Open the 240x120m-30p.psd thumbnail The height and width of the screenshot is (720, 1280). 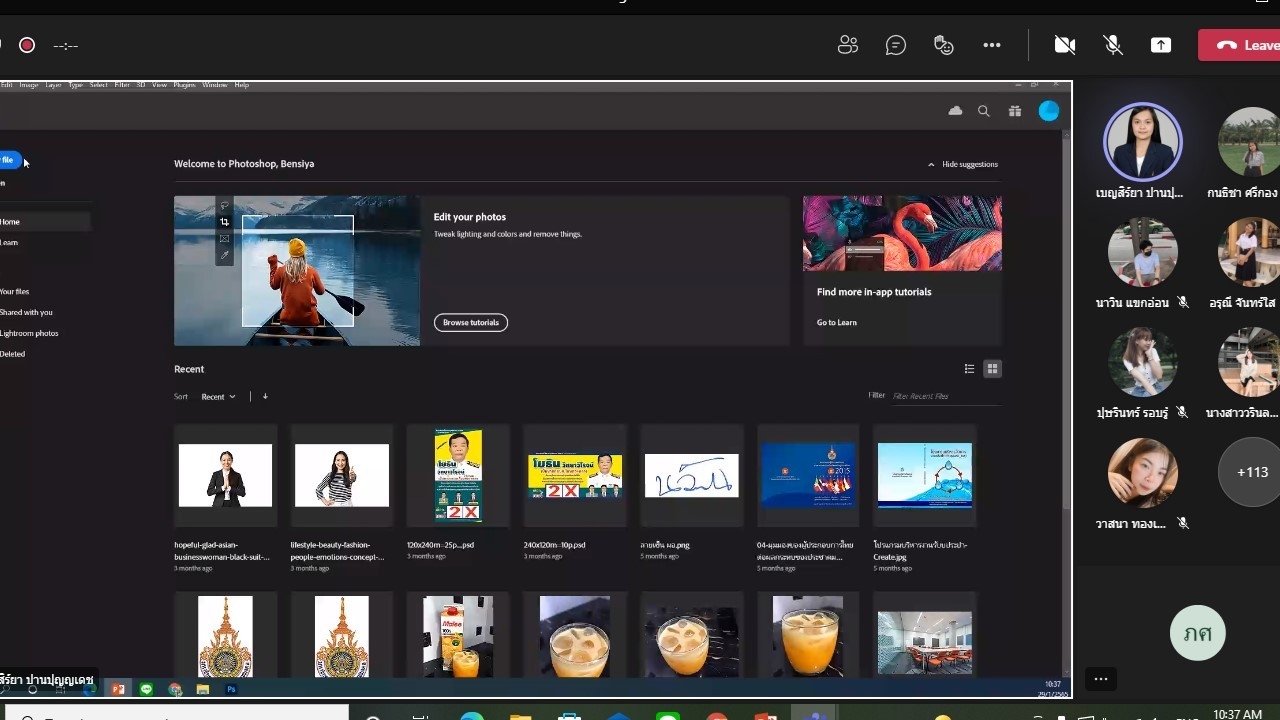click(x=575, y=476)
